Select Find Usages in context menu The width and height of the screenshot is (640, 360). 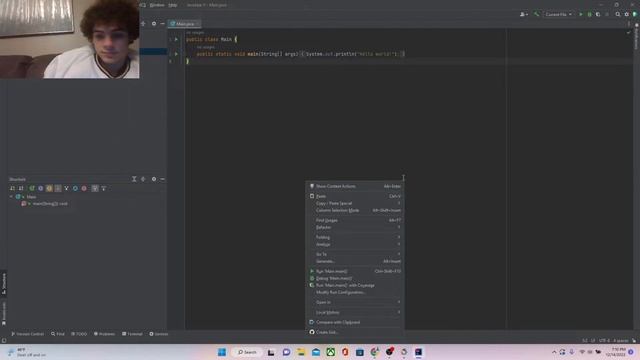[355, 220]
